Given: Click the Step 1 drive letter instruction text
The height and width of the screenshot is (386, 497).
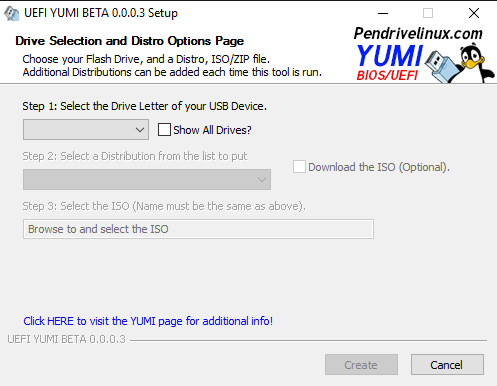Looking at the screenshot, I should point(144,106).
